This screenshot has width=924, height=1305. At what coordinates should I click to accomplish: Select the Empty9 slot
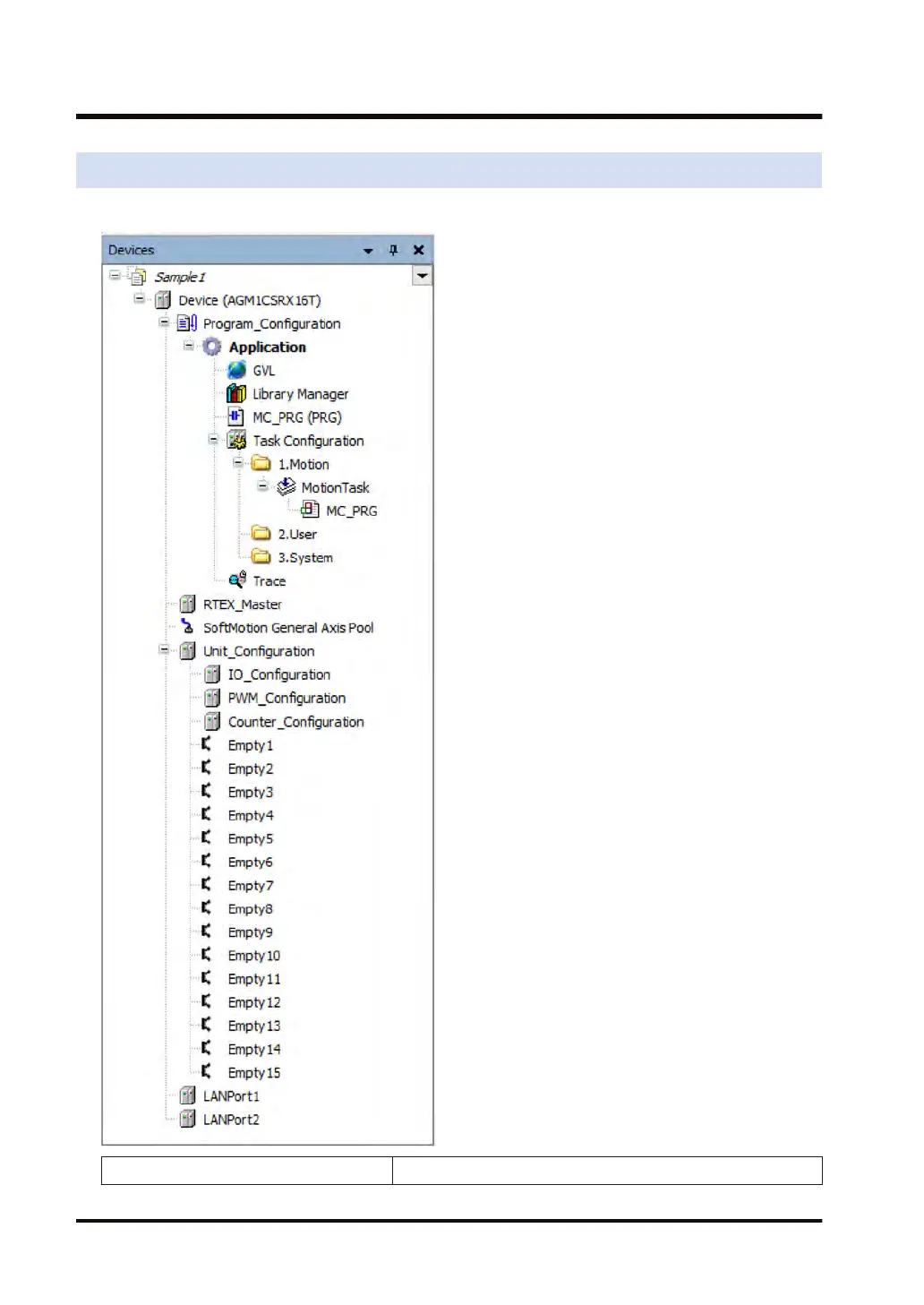point(251,932)
